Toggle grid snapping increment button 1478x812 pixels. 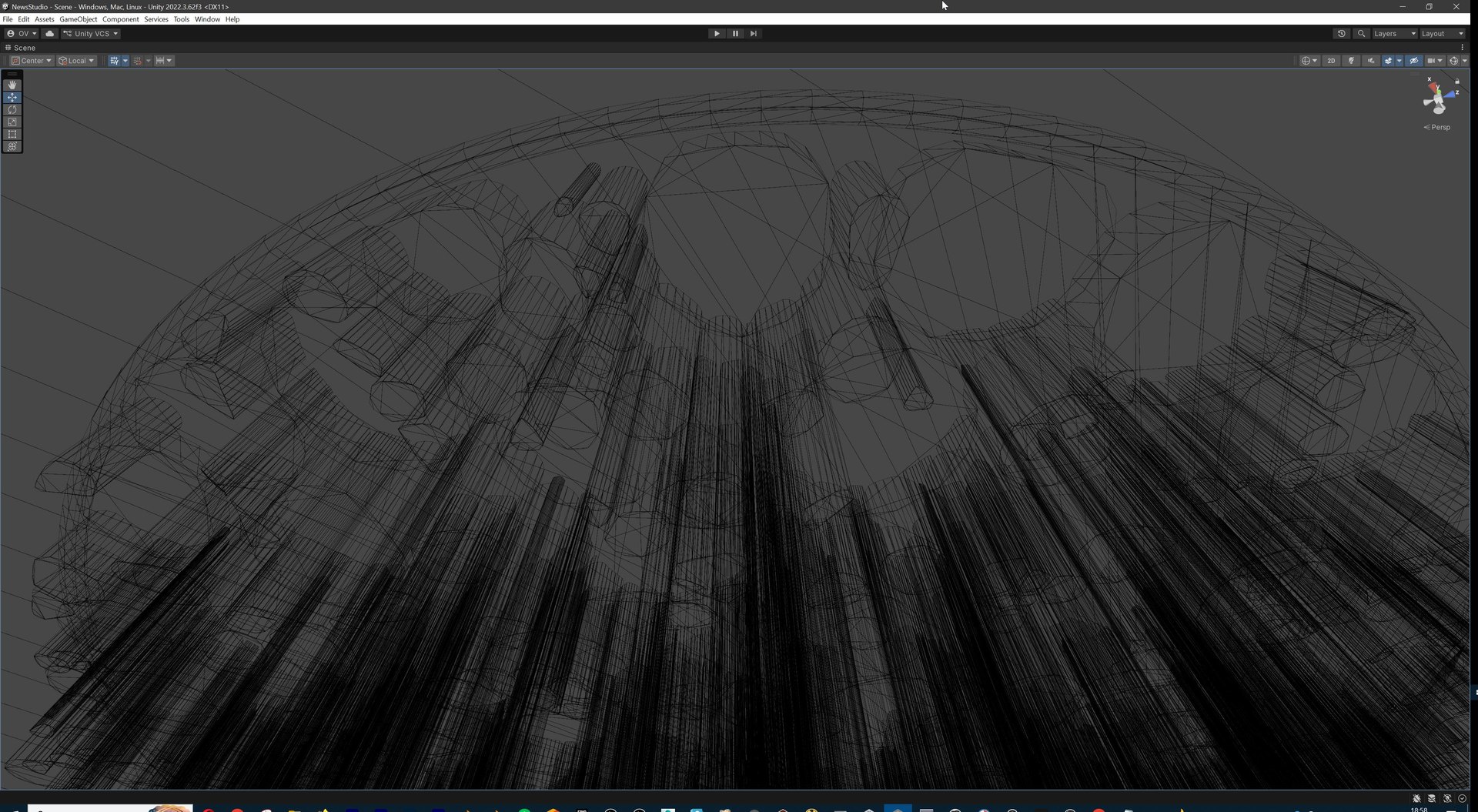[138, 61]
